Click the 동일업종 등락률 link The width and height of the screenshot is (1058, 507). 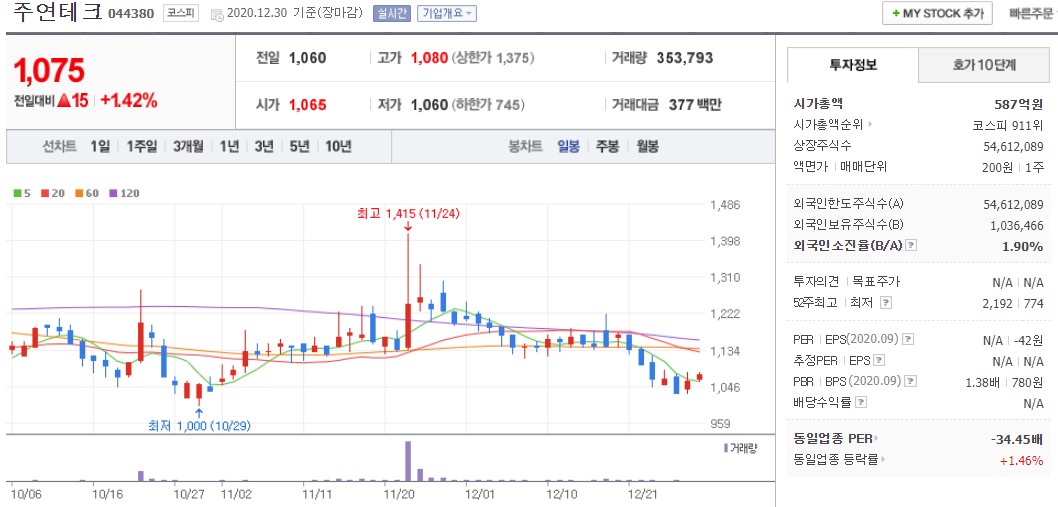836,460
